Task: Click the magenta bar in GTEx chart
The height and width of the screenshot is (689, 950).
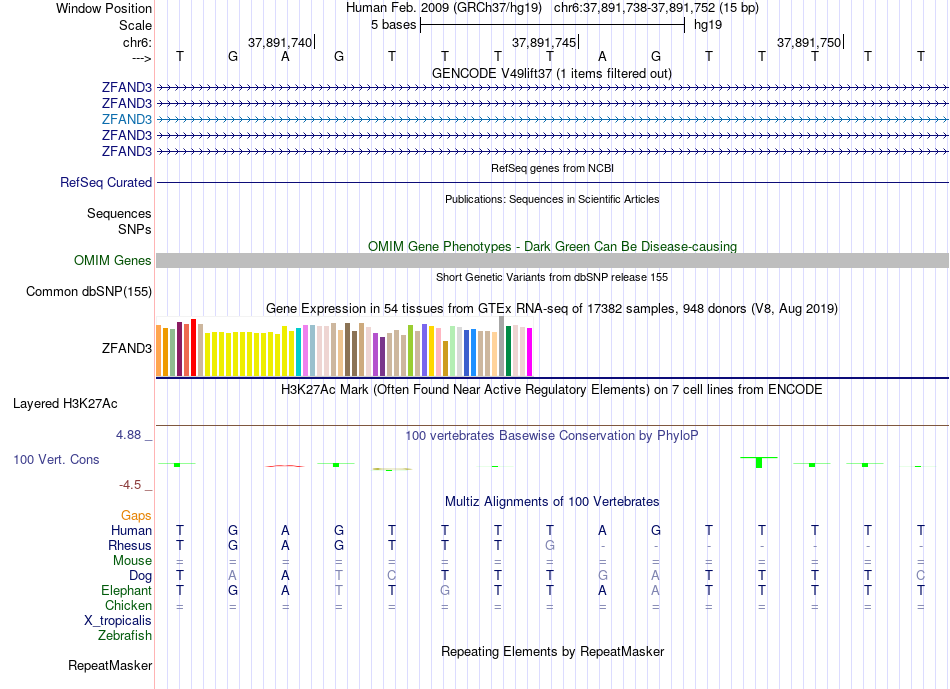Action: pos(530,352)
